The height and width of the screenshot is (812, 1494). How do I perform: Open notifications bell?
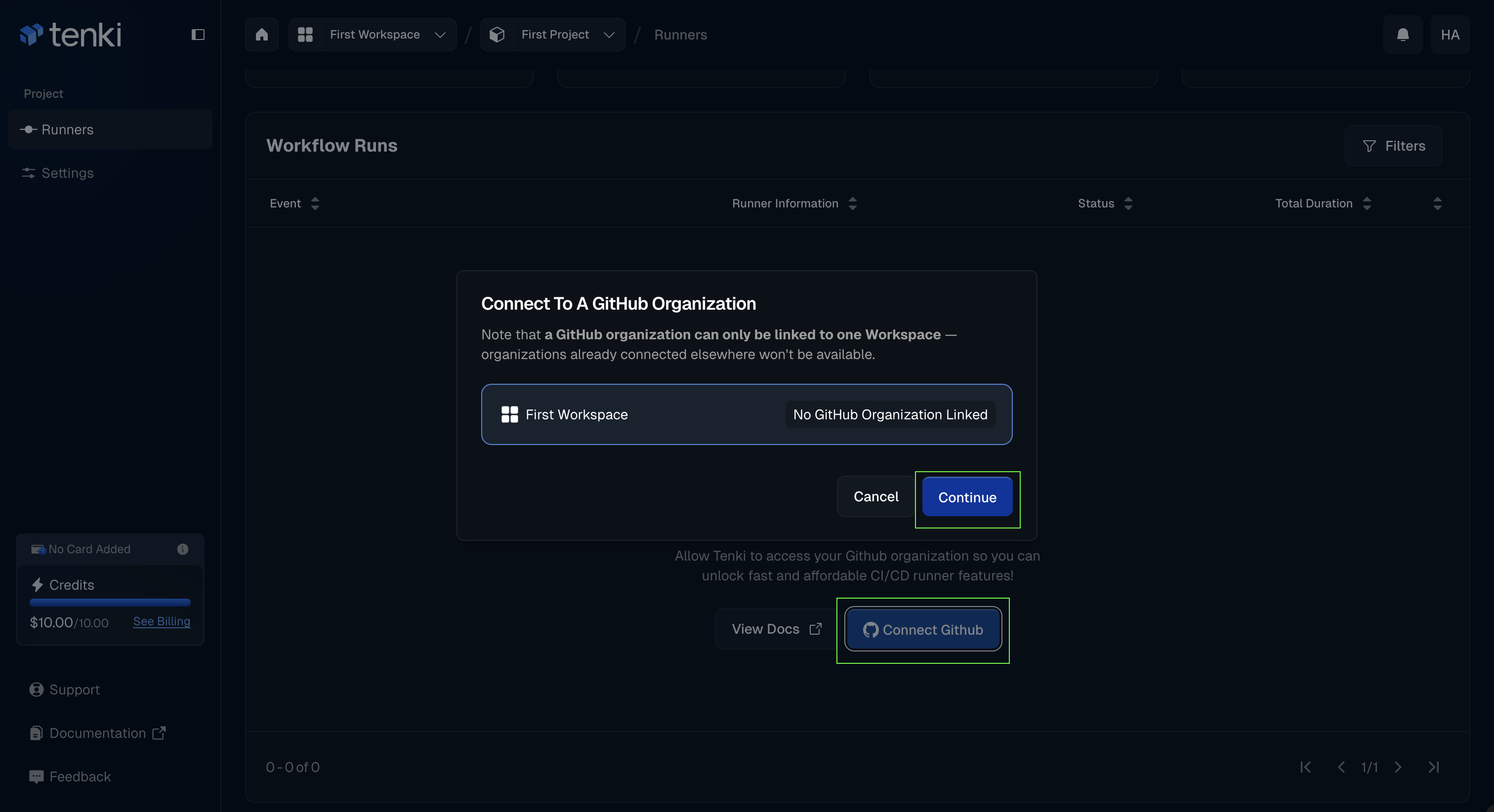(1403, 35)
